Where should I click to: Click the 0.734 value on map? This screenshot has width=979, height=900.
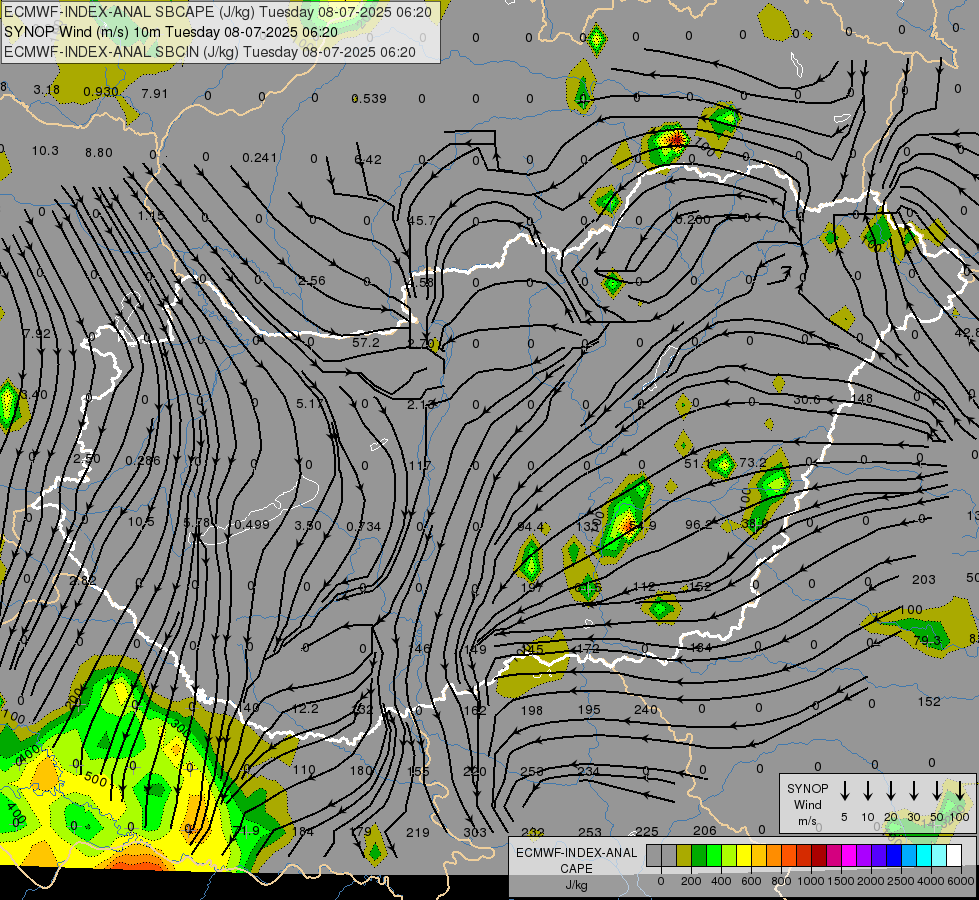pyautogui.click(x=363, y=527)
